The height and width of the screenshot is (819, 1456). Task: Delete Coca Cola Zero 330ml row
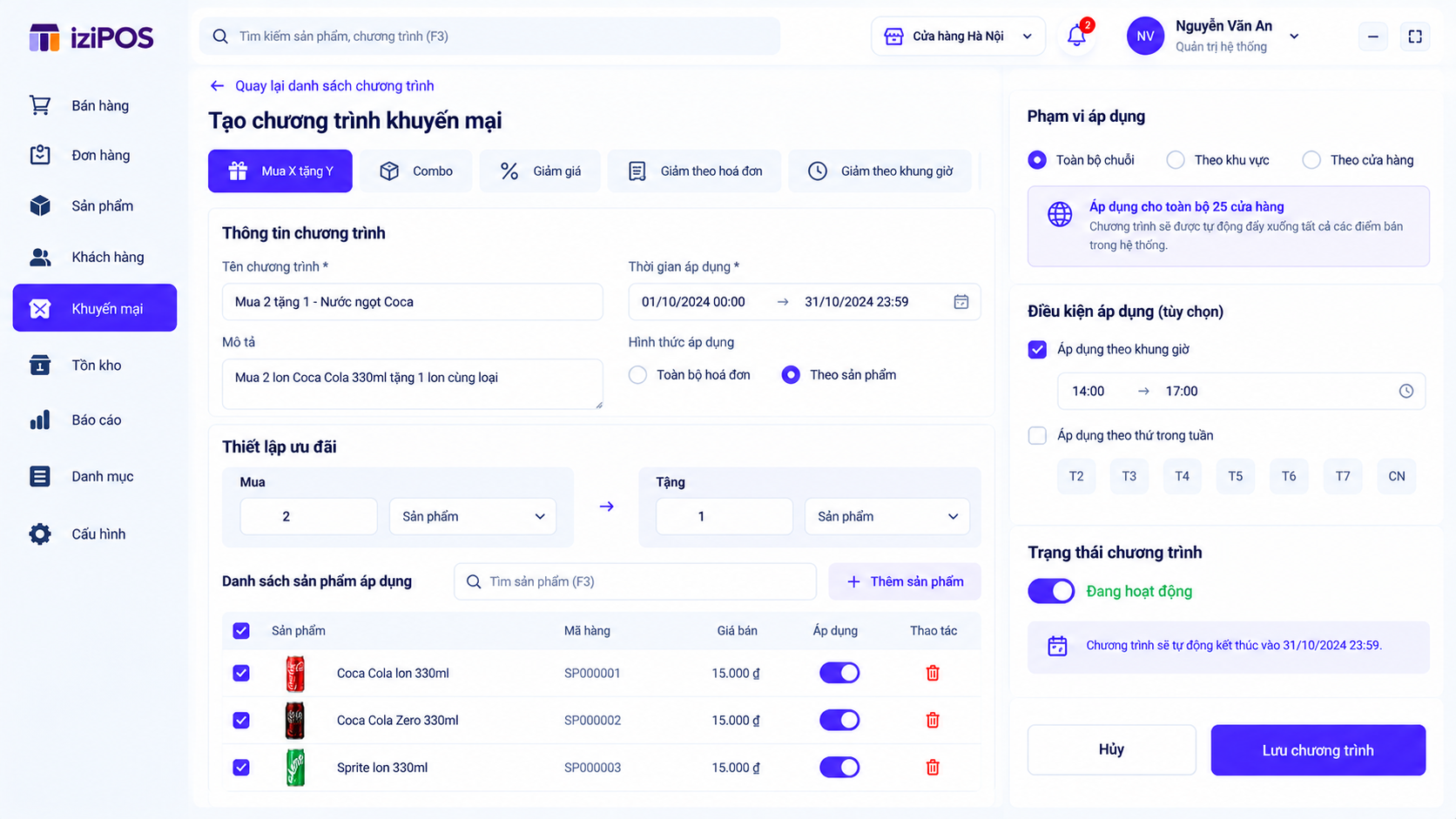(x=933, y=720)
